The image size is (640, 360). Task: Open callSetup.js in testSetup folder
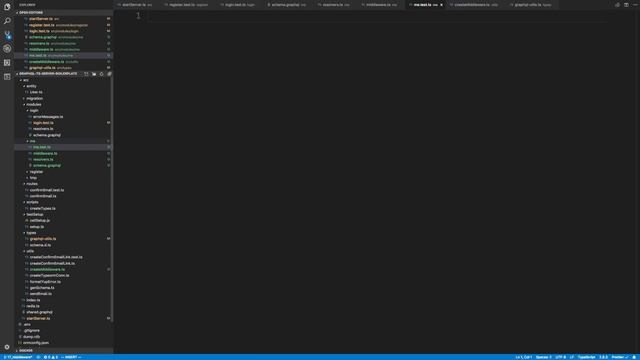[x=40, y=221]
